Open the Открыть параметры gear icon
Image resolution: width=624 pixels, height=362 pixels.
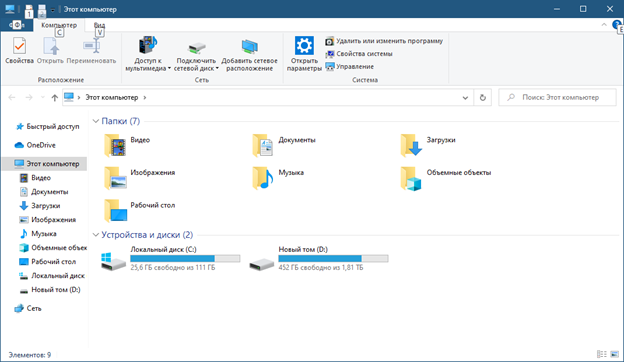(x=304, y=45)
